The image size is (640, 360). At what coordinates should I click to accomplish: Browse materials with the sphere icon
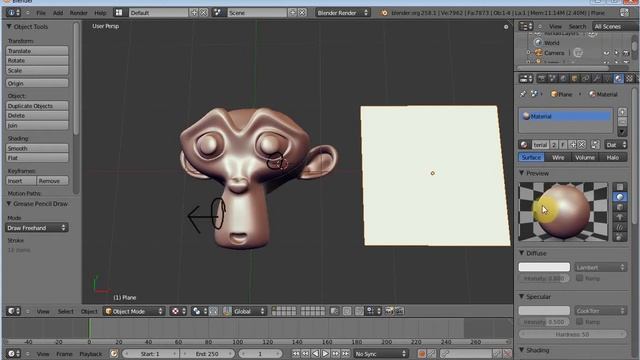[x=524, y=144]
